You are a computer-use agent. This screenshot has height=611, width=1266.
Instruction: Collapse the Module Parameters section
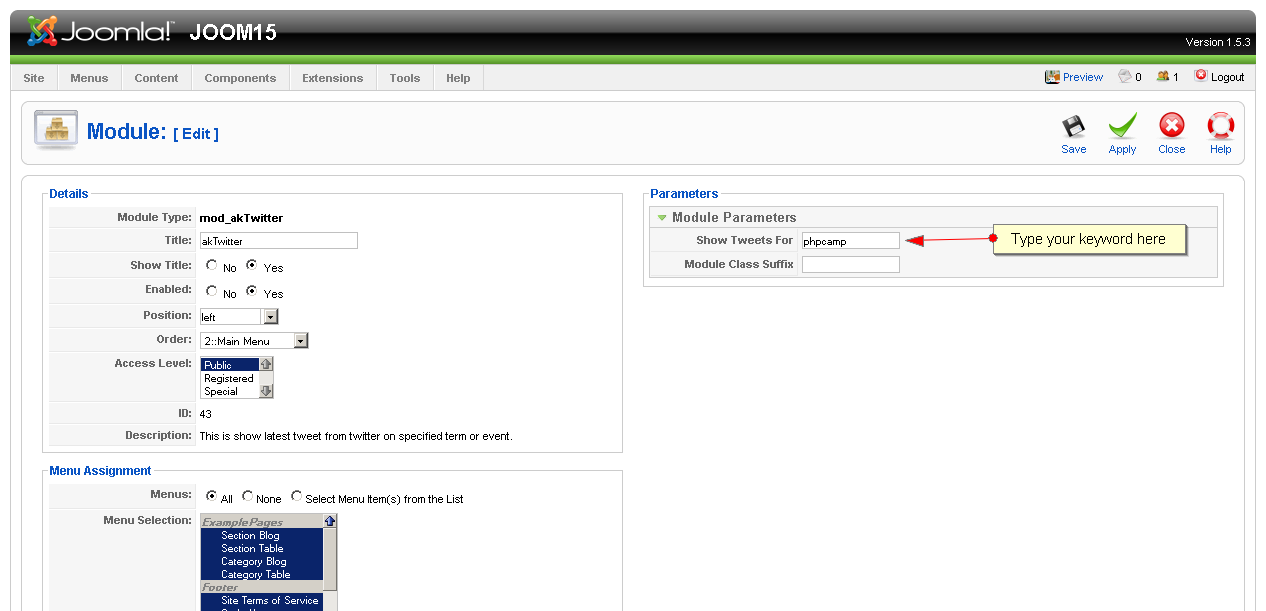[662, 217]
